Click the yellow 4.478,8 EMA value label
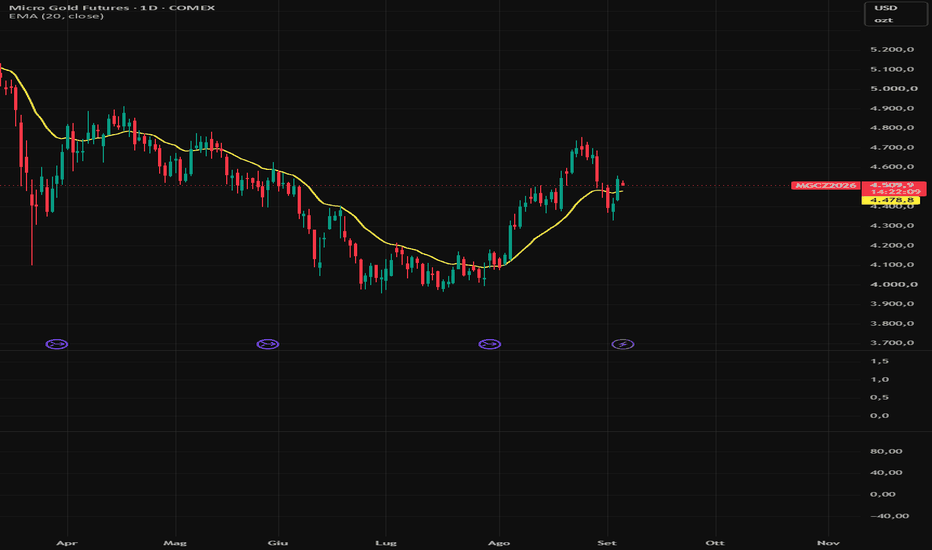Screen dimensions: 932x550 point(890,200)
